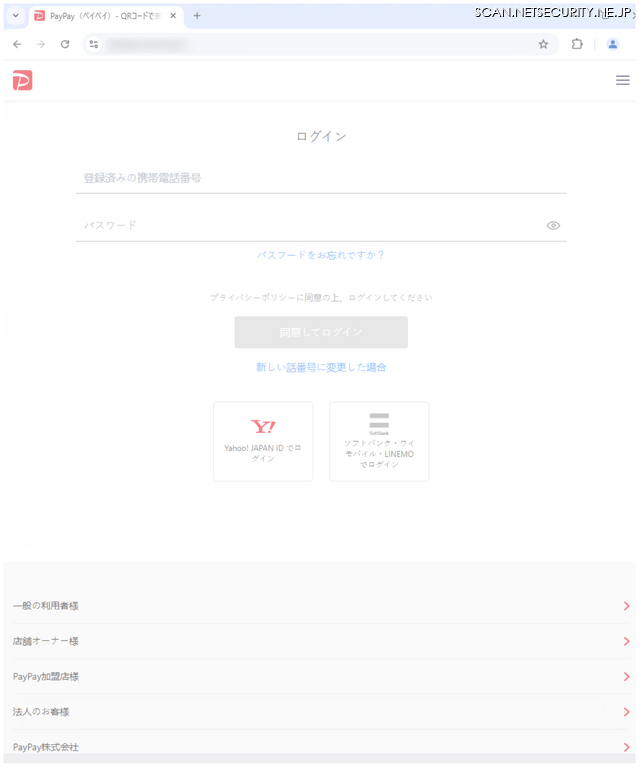Image resolution: width=640 pixels, height=770 pixels.
Task: Close the PayPay browser tab
Action: 173,16
